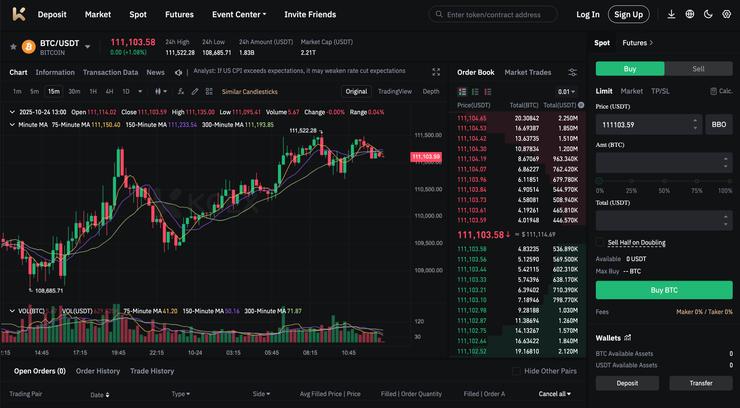Select the drawing pencil tool
This screenshot has width=740, height=408.
coord(195,92)
